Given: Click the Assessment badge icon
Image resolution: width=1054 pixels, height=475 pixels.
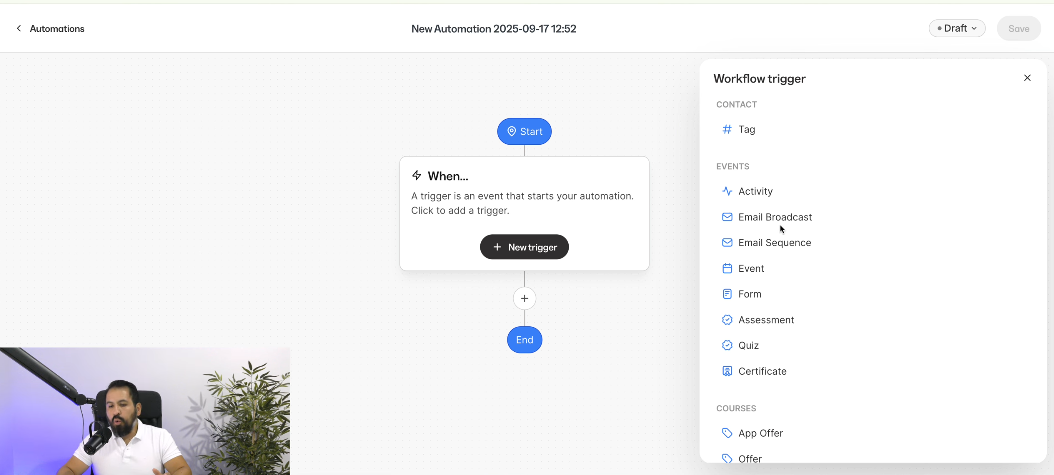Looking at the screenshot, I should click(x=727, y=320).
